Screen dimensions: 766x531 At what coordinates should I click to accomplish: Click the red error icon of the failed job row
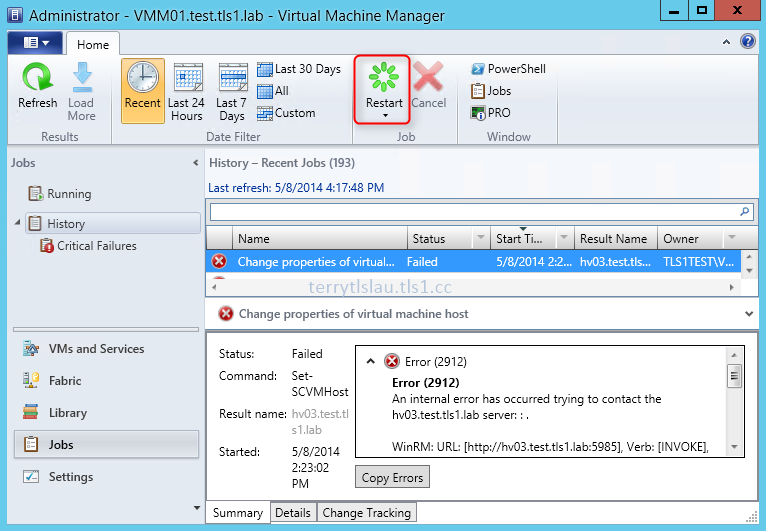[x=219, y=262]
